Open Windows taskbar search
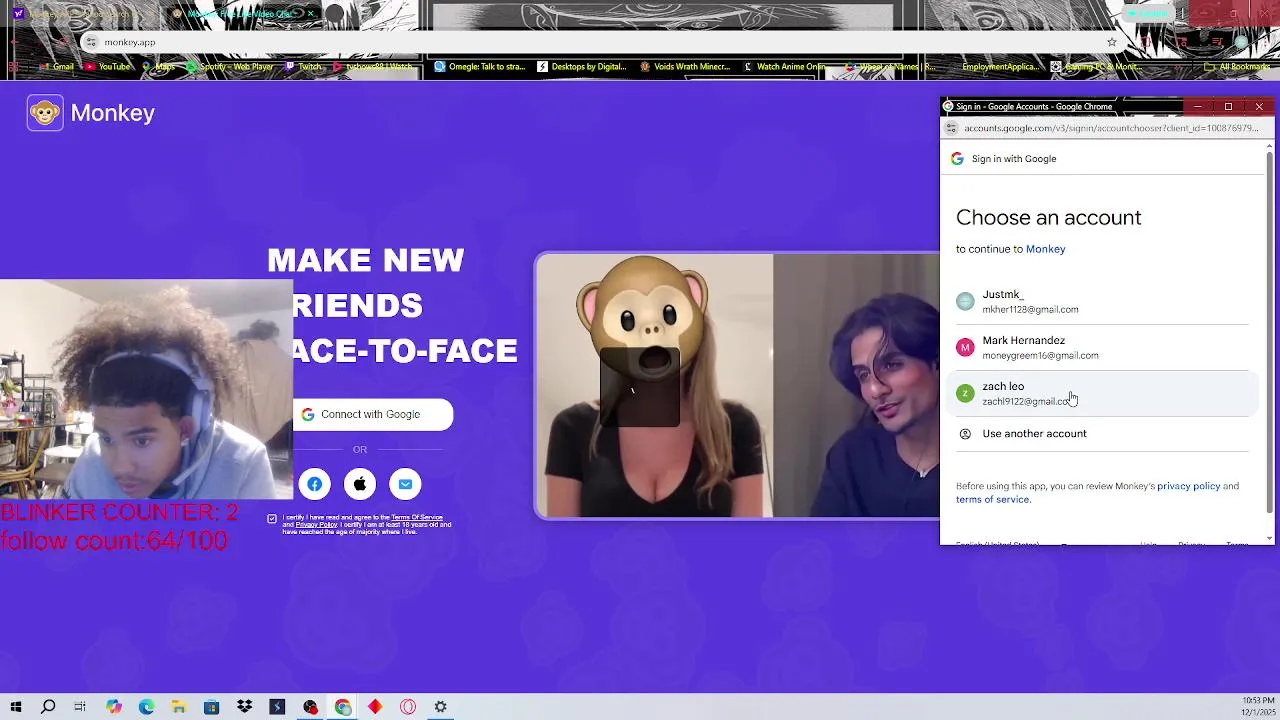The width and height of the screenshot is (1280, 720). pyautogui.click(x=48, y=707)
